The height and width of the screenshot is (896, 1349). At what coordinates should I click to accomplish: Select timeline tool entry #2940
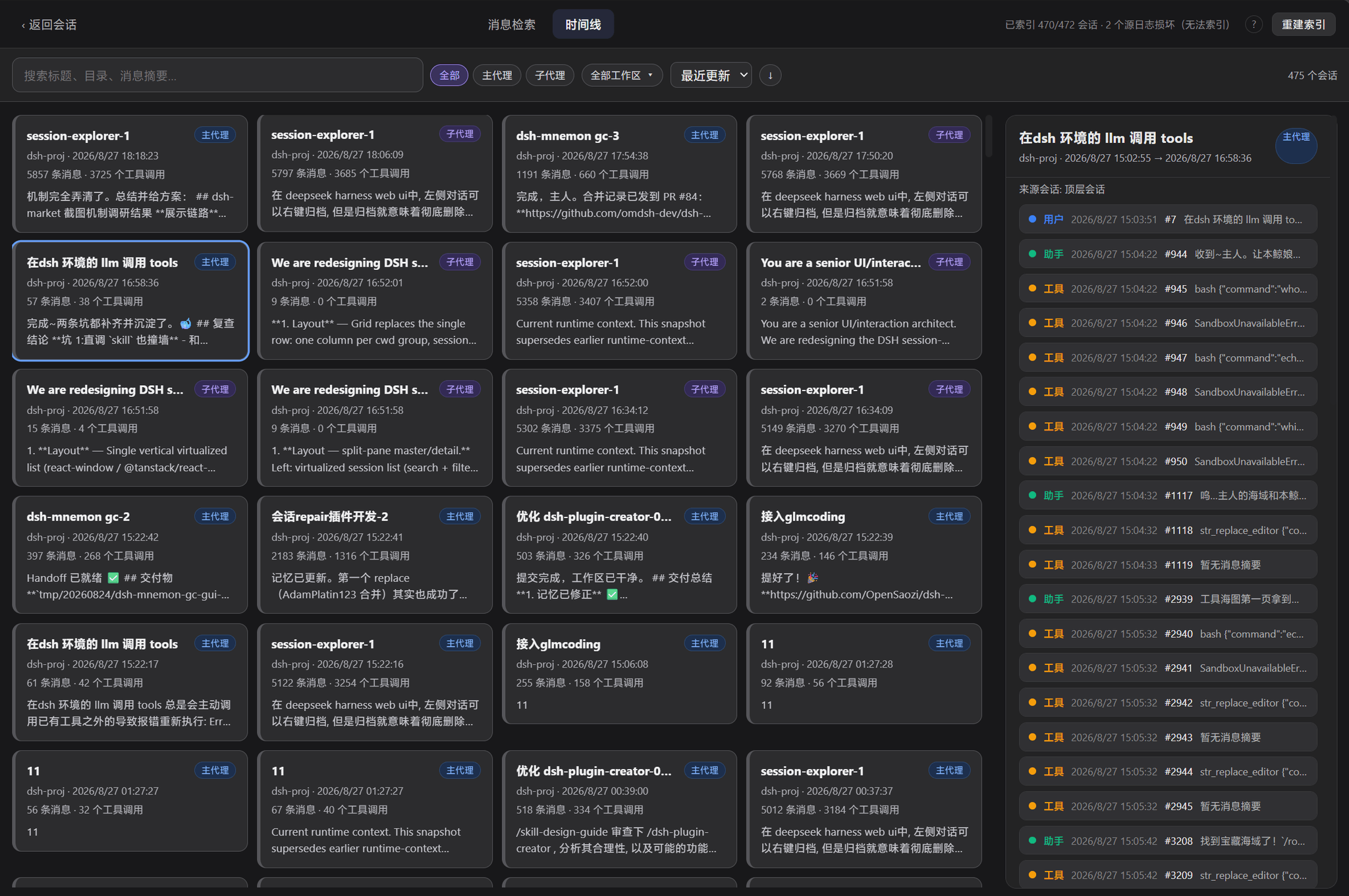pyautogui.click(x=1168, y=633)
